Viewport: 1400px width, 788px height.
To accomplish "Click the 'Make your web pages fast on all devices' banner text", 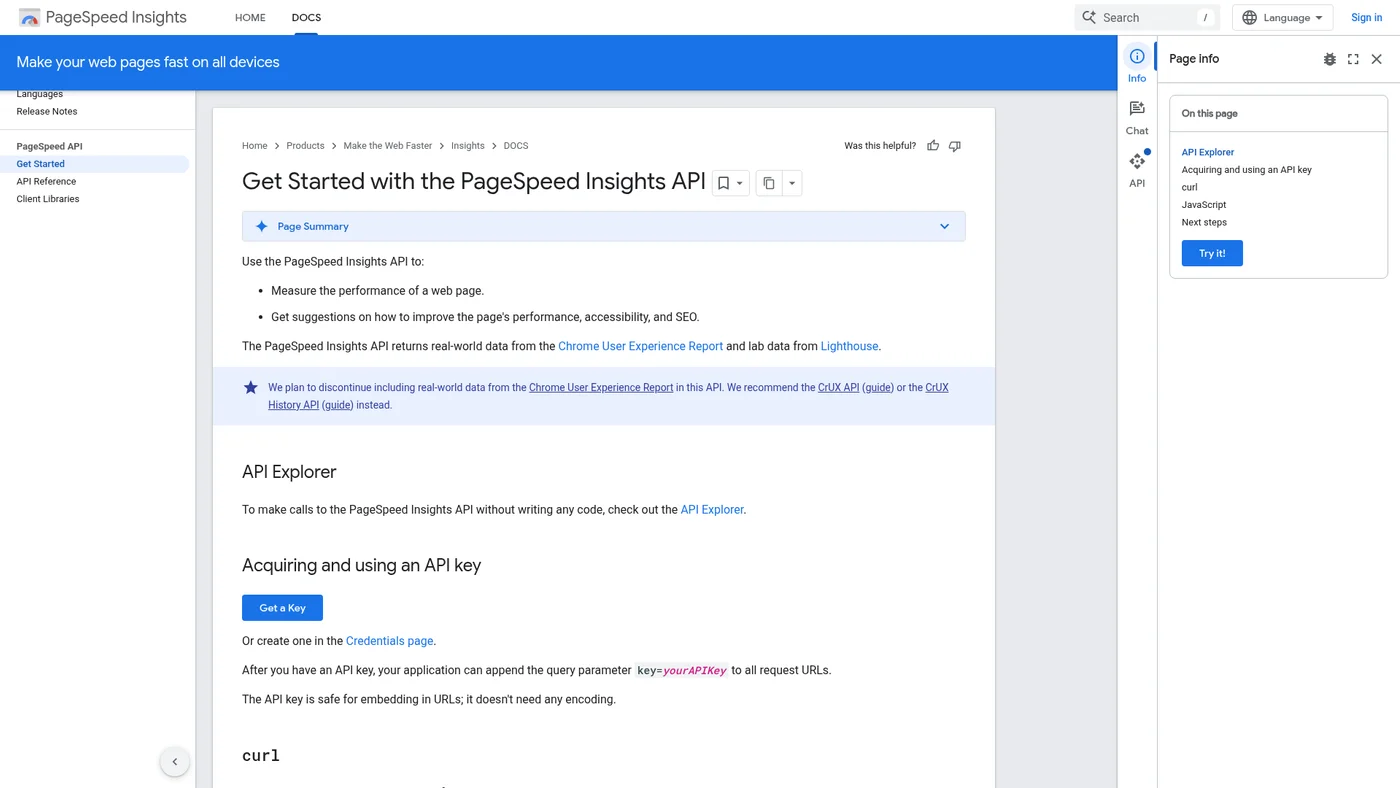I will pos(148,62).
